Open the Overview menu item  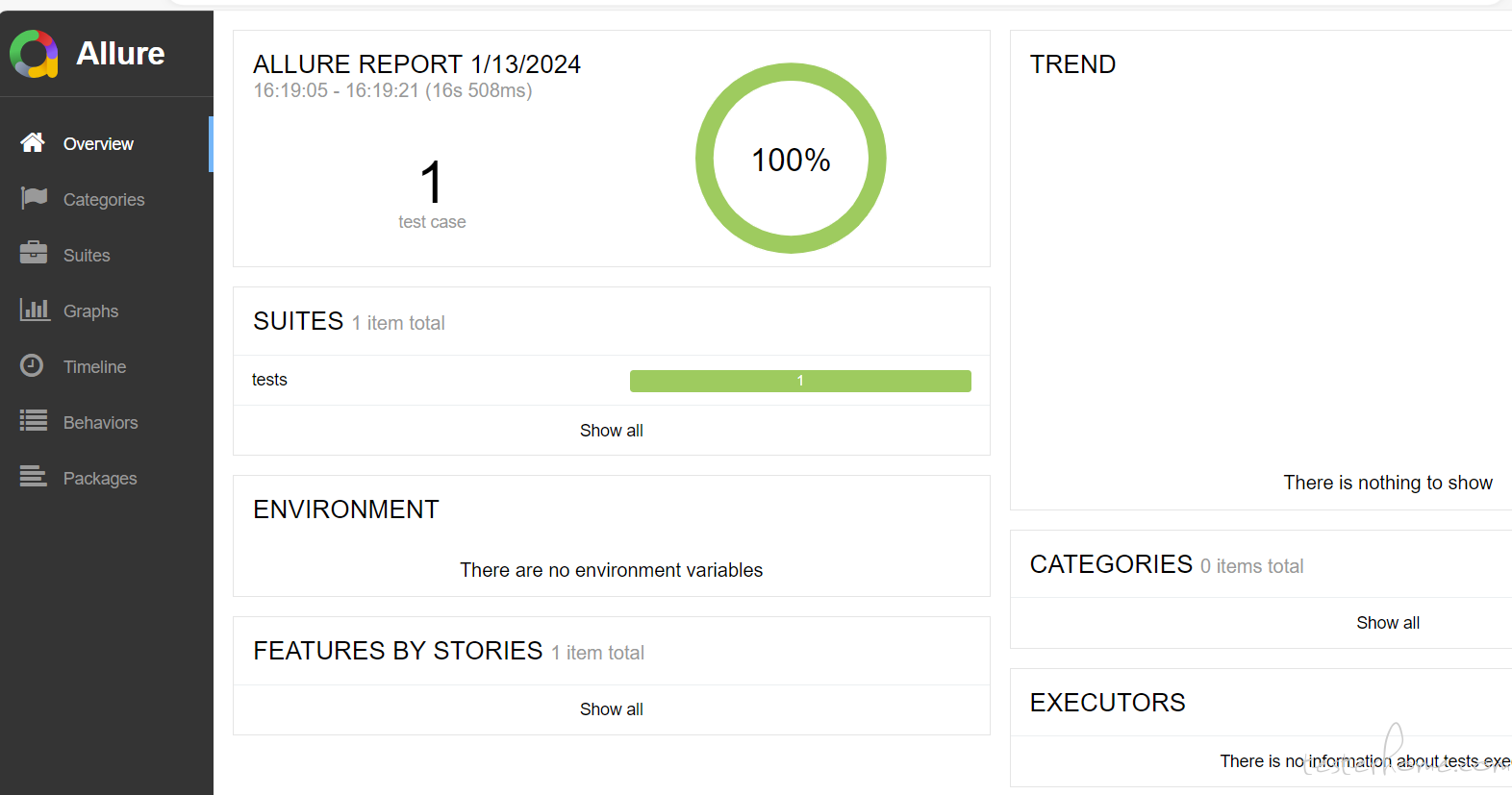(x=106, y=144)
